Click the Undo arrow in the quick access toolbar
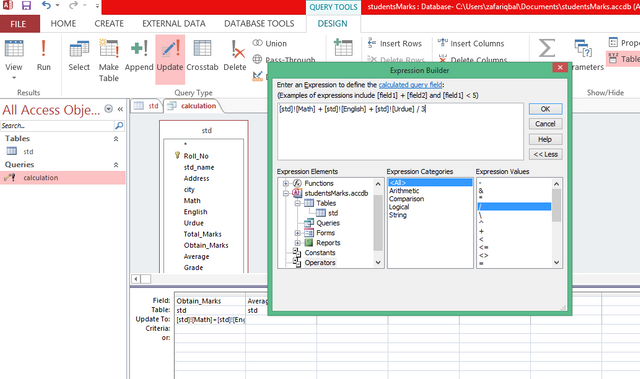This screenshot has height=379, width=640. (x=46, y=5)
